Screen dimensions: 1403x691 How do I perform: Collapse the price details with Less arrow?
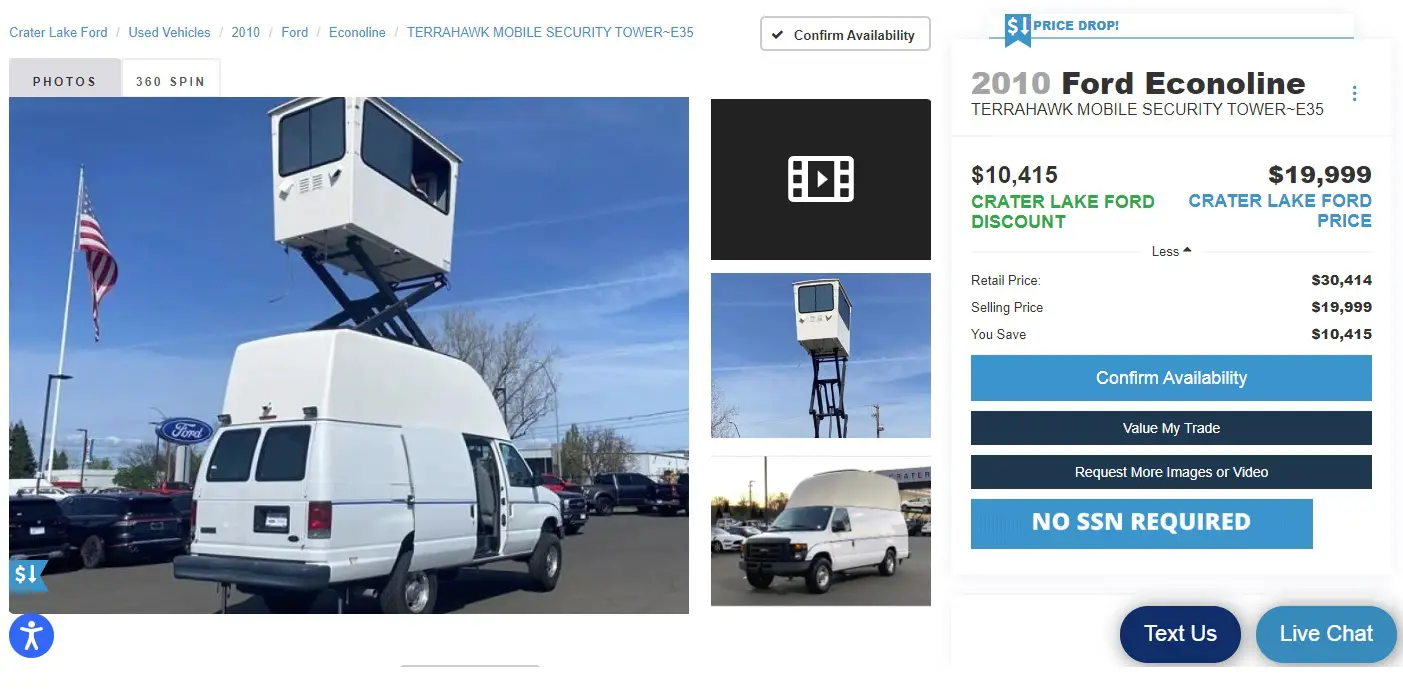click(1171, 251)
